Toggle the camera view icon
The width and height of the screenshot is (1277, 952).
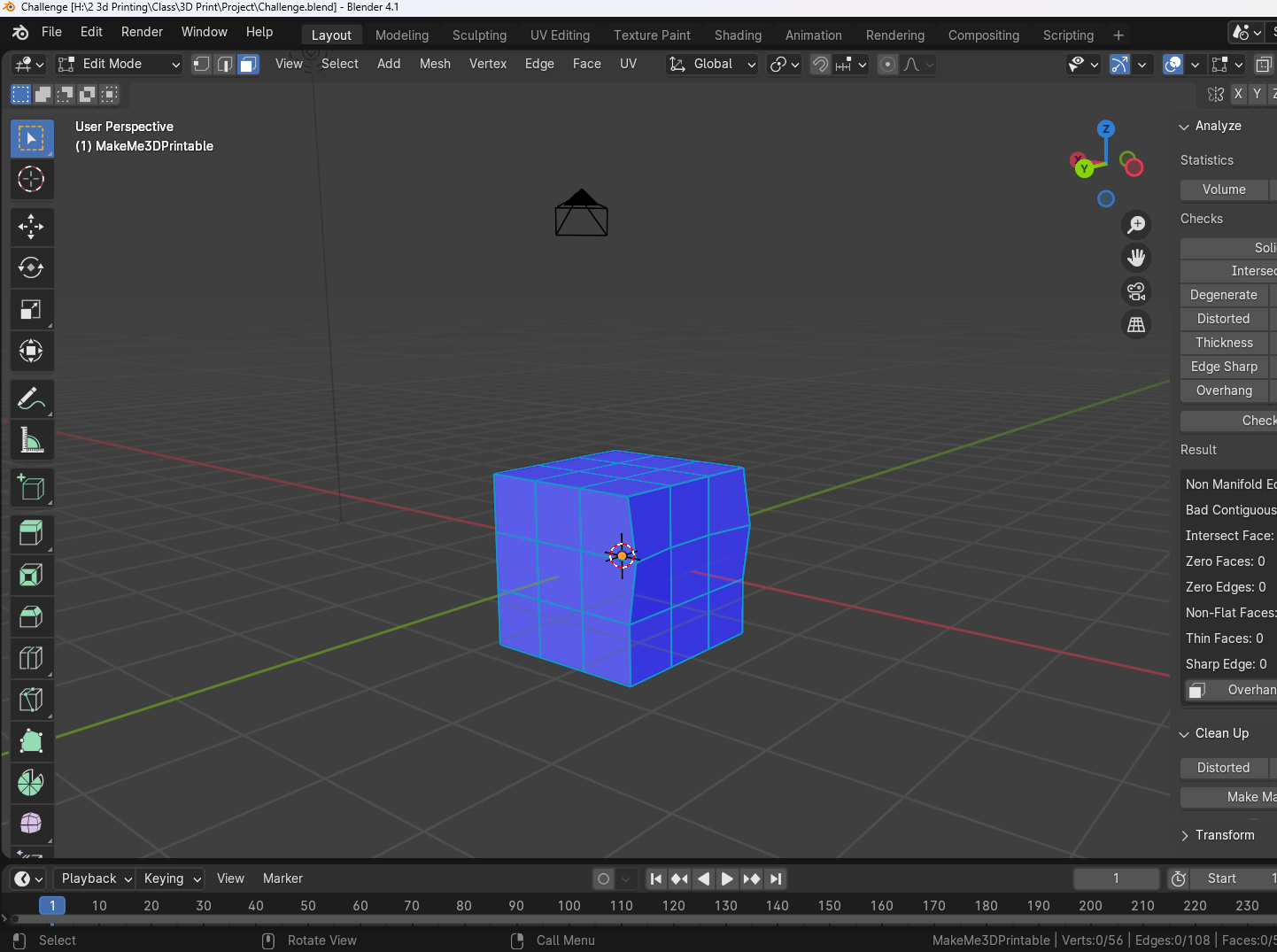pos(1136,291)
